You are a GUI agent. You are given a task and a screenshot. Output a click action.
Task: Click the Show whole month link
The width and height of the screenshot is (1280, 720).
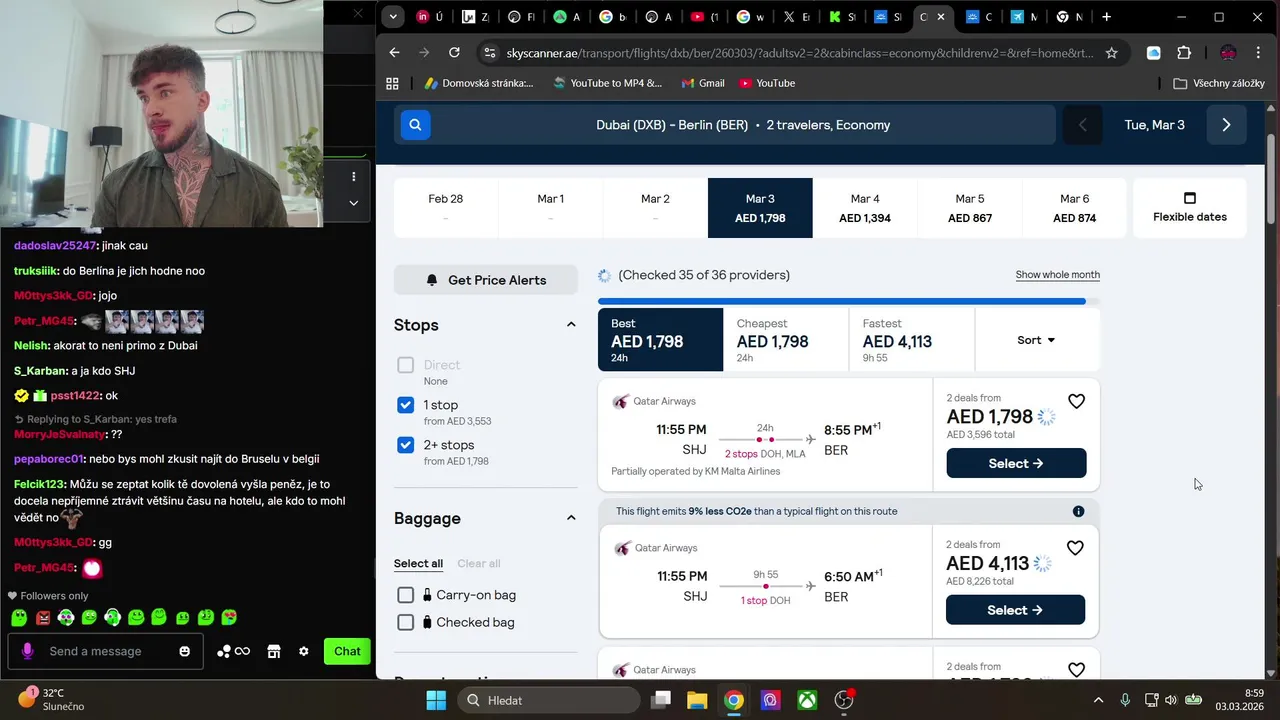pyautogui.click(x=1057, y=275)
